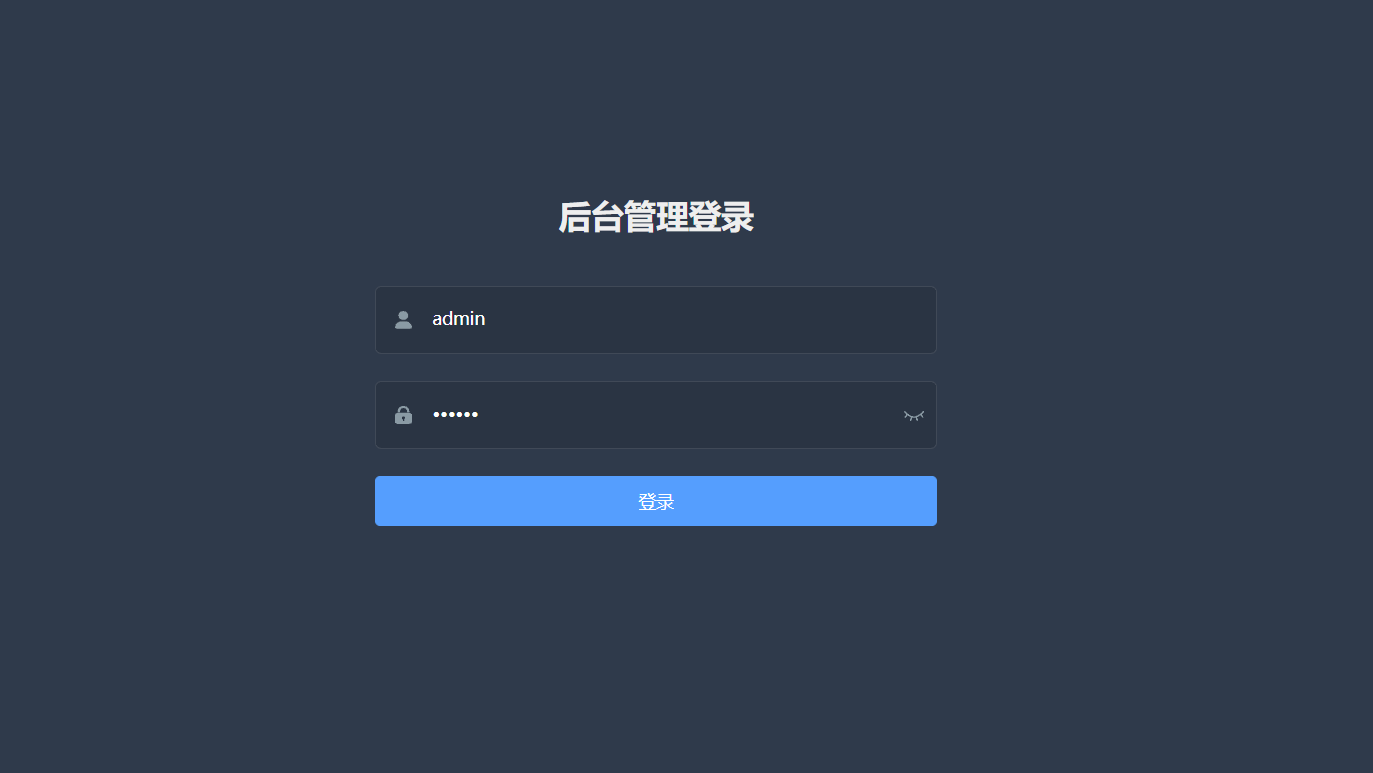1373x773 pixels.
Task: Select the admin text in username field
Action: point(459,319)
